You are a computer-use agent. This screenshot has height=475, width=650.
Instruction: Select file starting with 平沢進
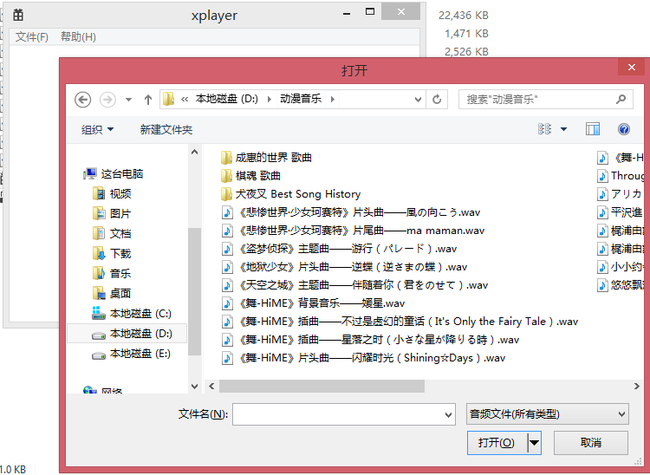[x=621, y=212]
